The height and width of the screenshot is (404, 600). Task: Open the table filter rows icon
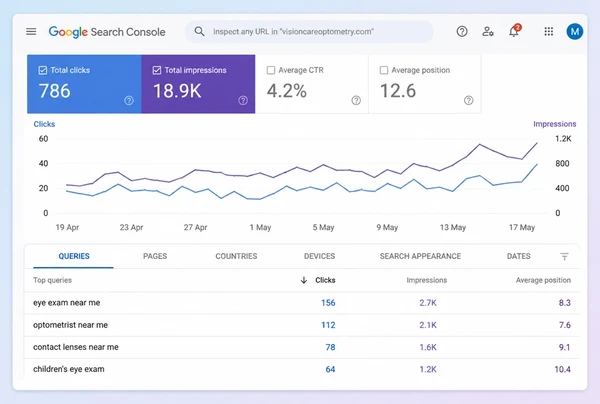[564, 256]
